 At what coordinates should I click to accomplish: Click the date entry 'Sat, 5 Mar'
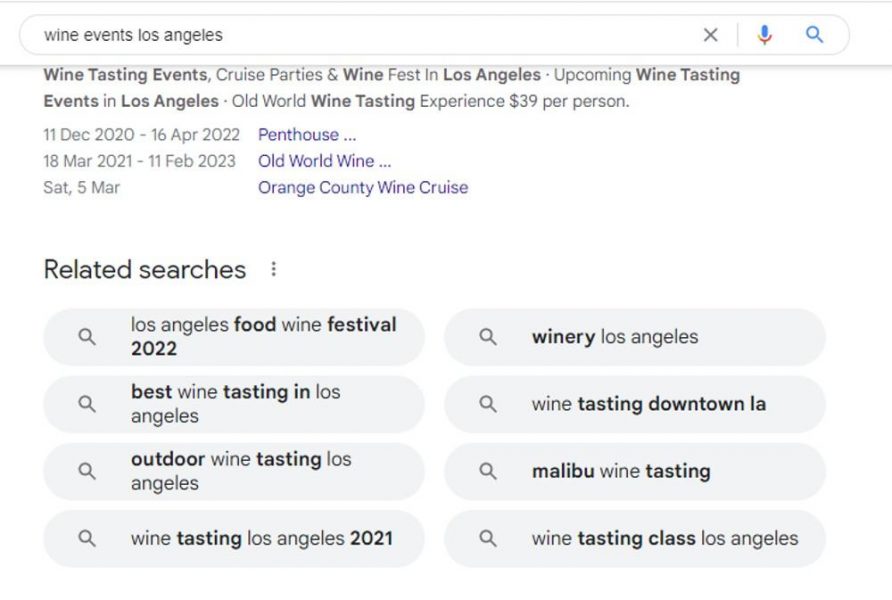point(81,187)
